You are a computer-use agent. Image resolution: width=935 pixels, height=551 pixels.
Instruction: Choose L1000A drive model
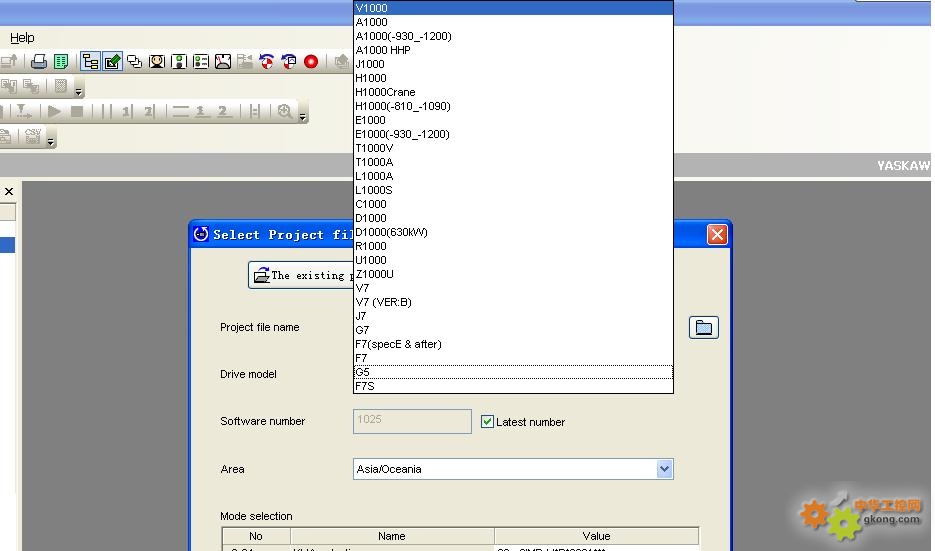[x=513, y=176]
